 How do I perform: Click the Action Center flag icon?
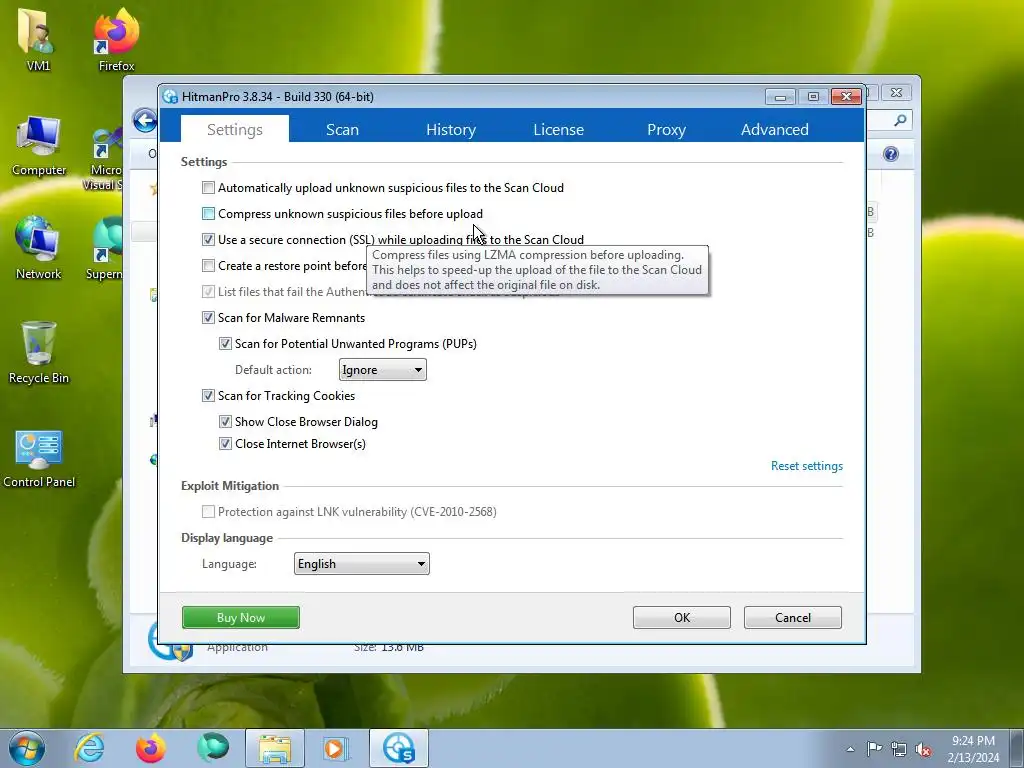pyautogui.click(x=874, y=749)
